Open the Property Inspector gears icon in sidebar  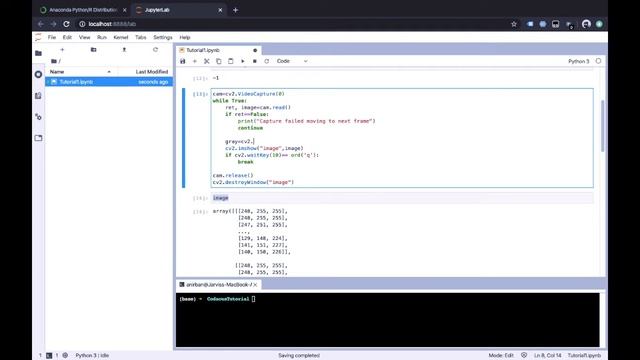click(38, 117)
